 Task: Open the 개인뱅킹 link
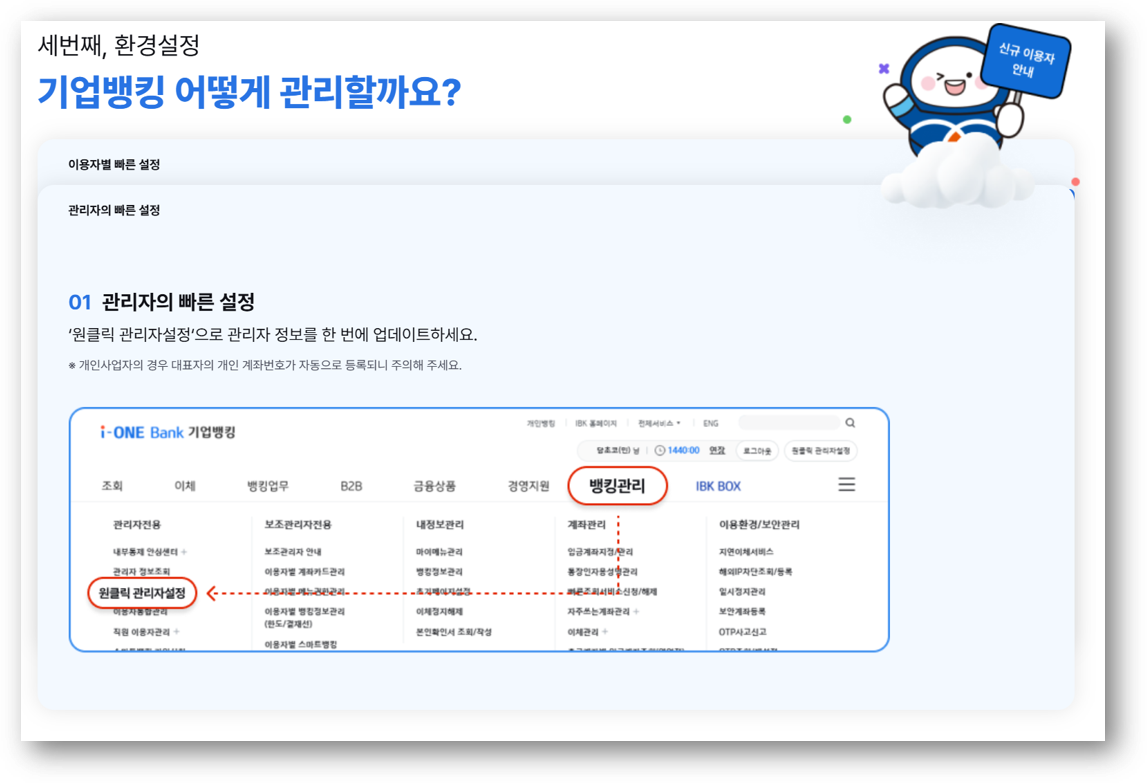coord(541,423)
